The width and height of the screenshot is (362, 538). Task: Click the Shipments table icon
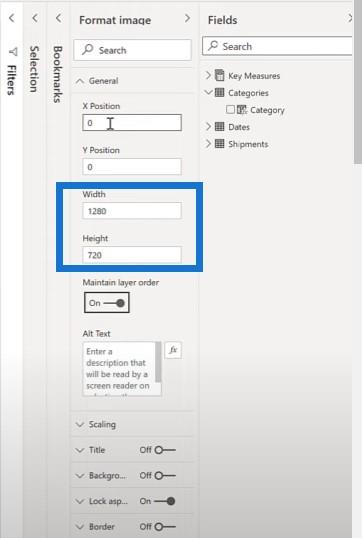tap(219, 143)
